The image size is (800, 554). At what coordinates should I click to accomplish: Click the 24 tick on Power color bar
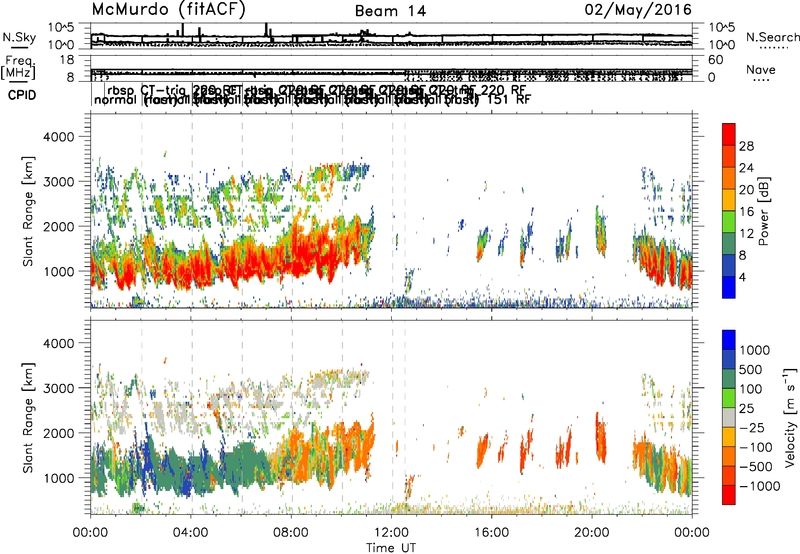746,168
